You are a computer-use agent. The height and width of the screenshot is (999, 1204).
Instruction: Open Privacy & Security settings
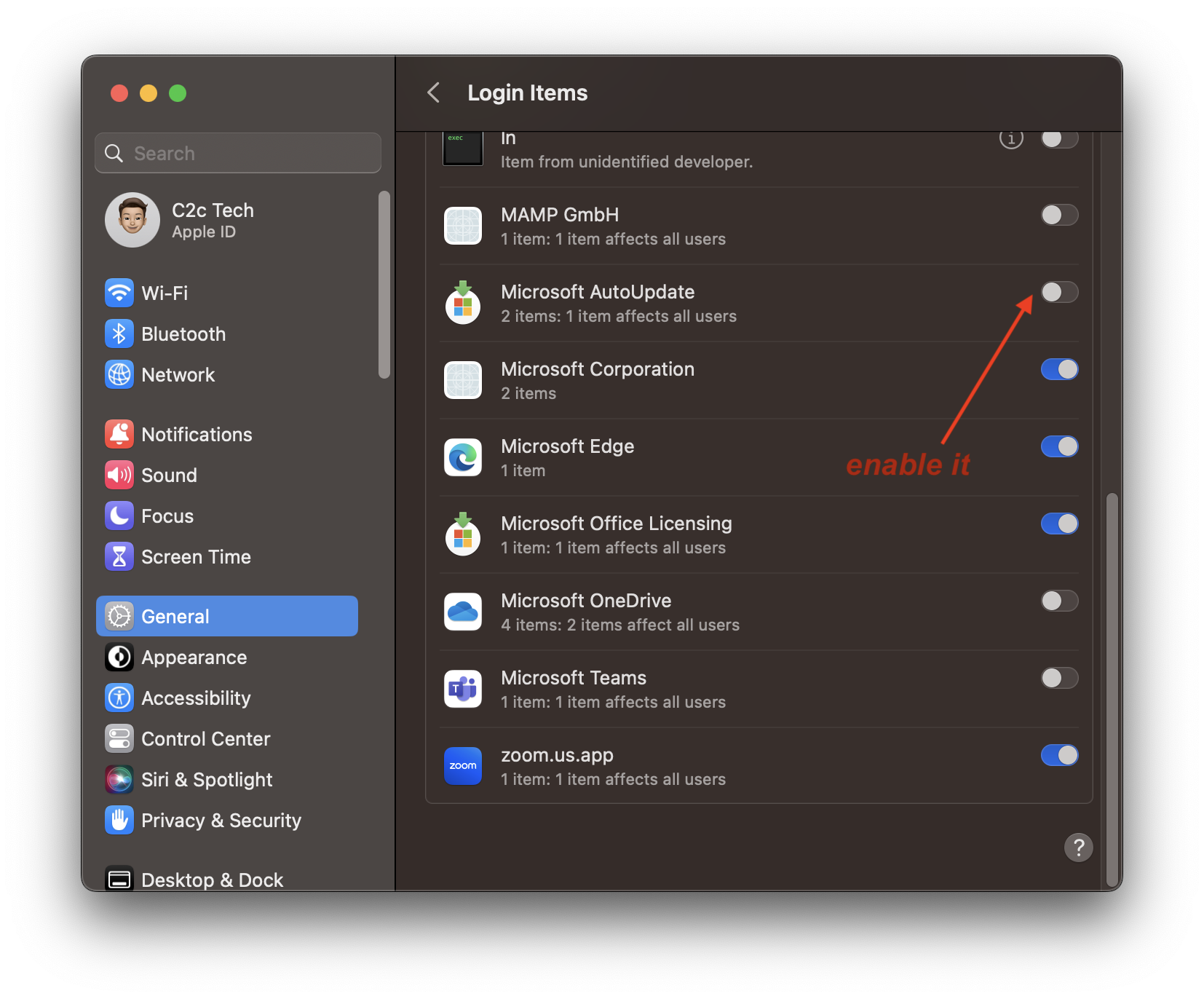[x=221, y=820]
